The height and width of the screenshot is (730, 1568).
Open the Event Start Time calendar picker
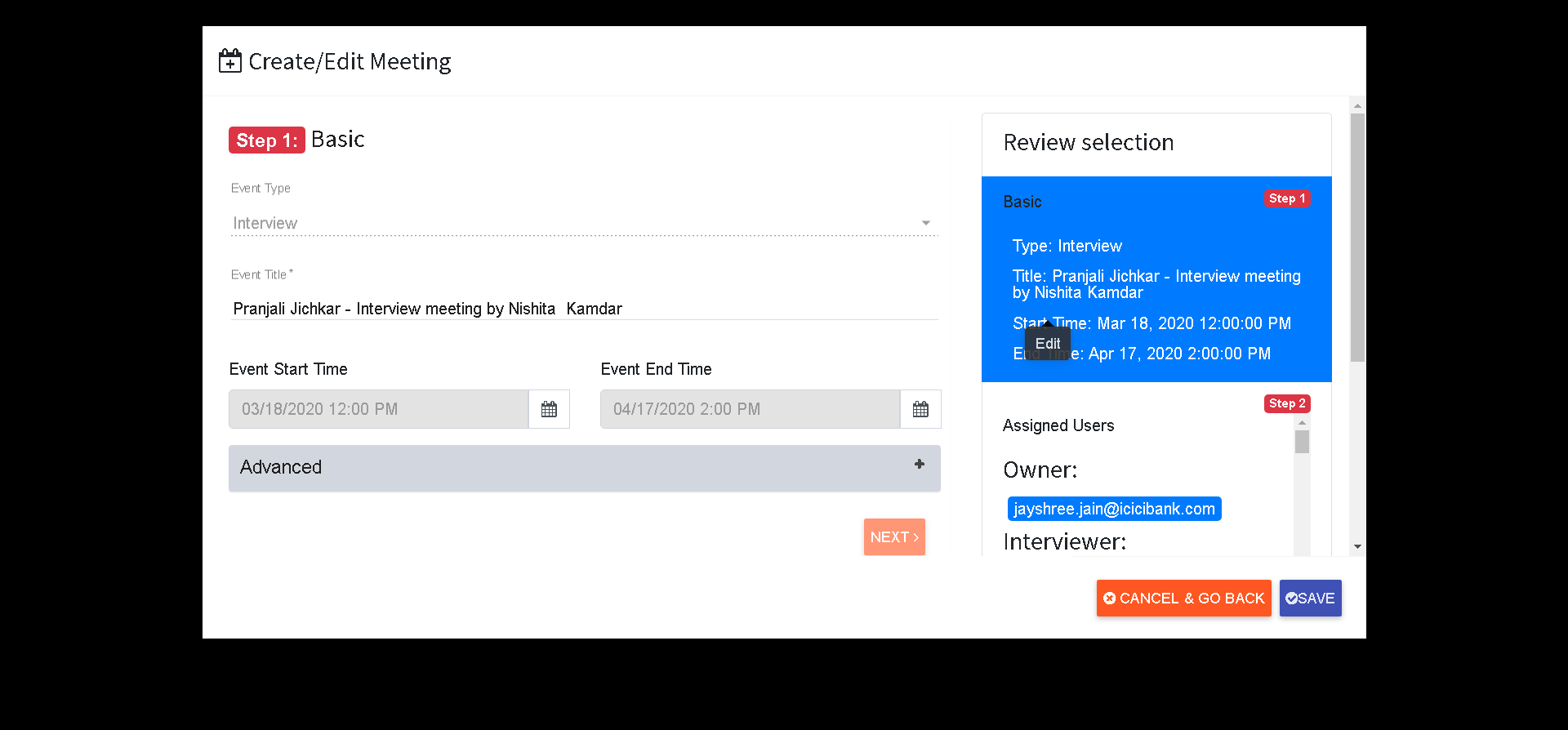[549, 409]
